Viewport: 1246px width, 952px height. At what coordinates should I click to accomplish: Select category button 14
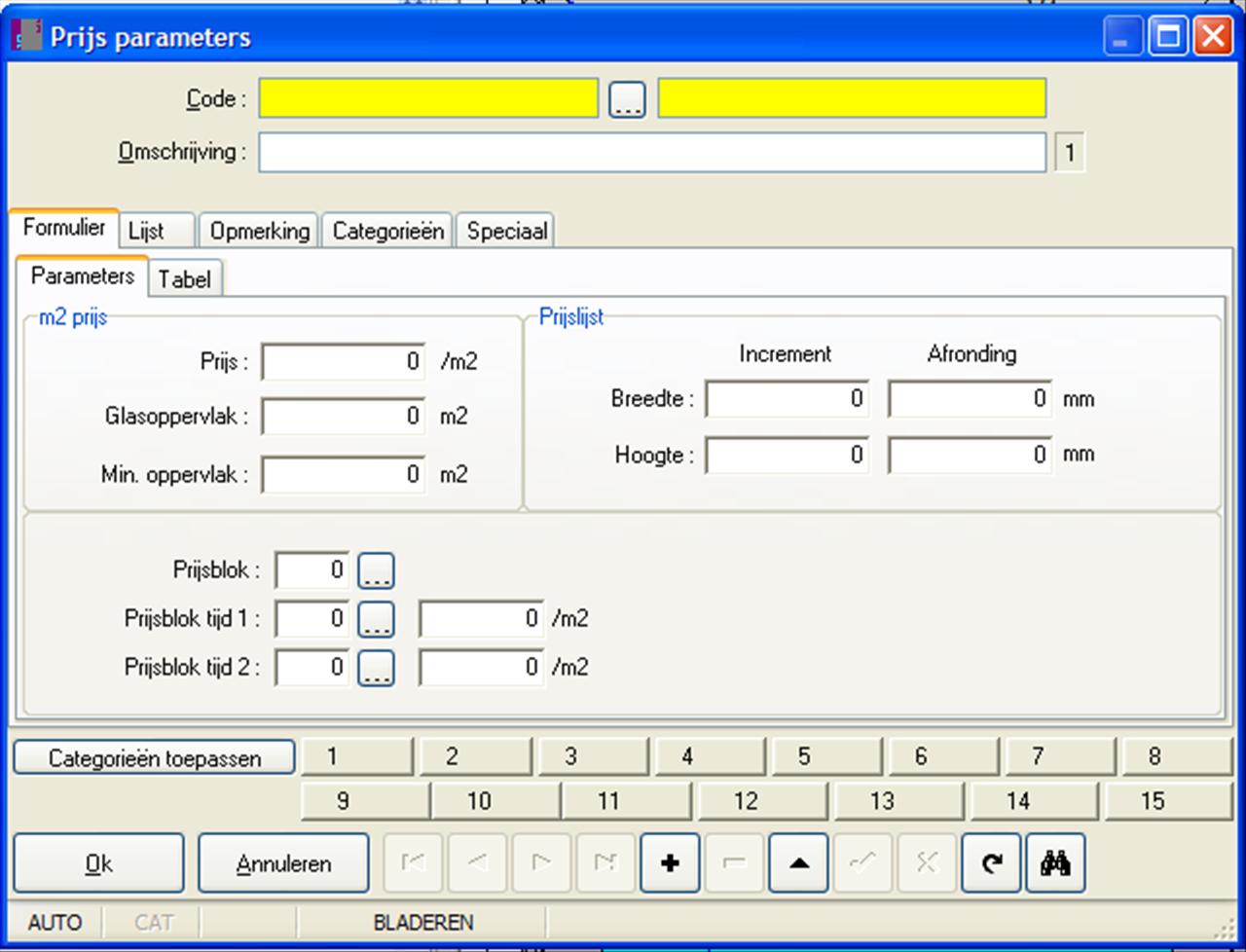(1035, 801)
